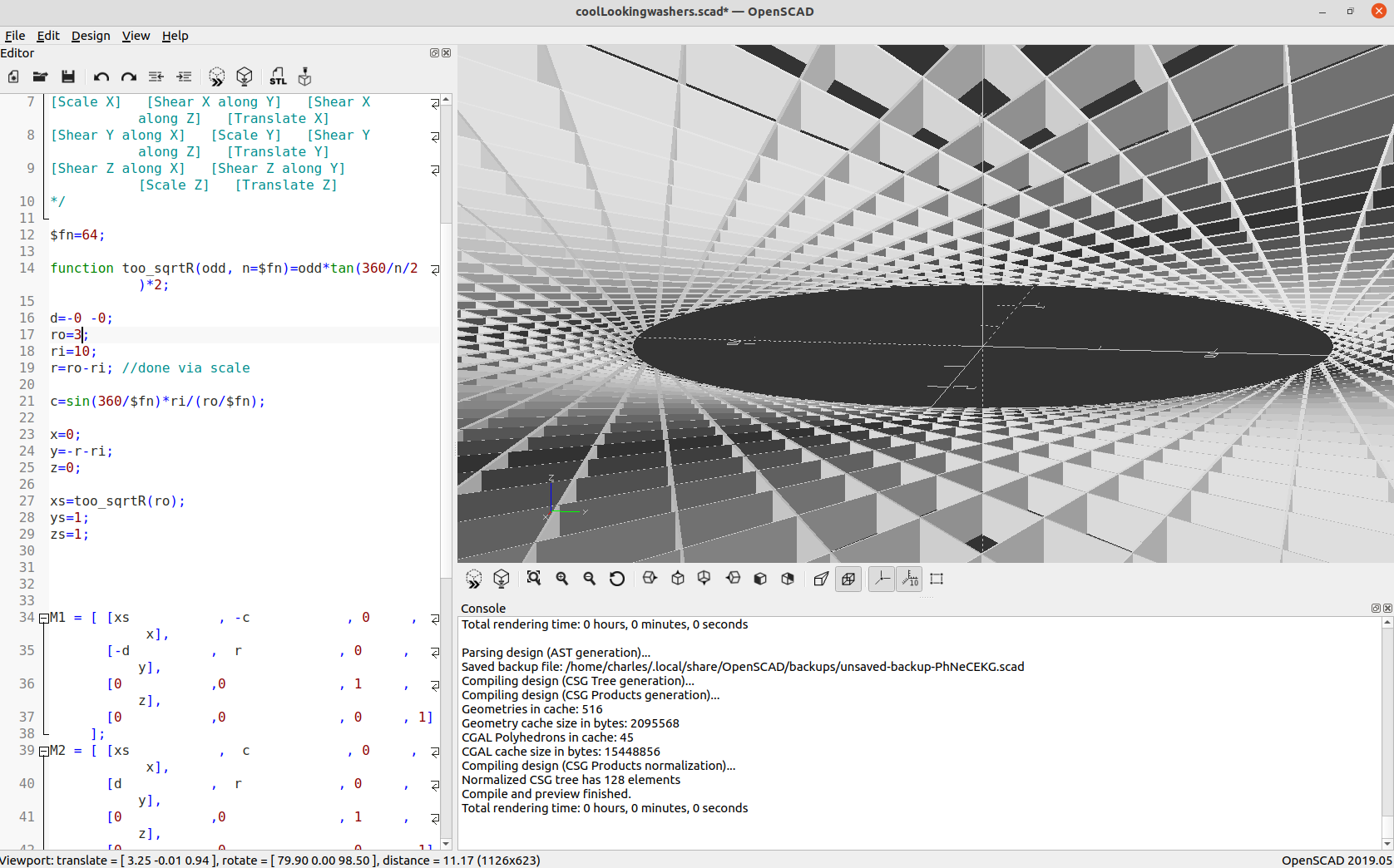Click the editor Preview icon

[x=216, y=76]
